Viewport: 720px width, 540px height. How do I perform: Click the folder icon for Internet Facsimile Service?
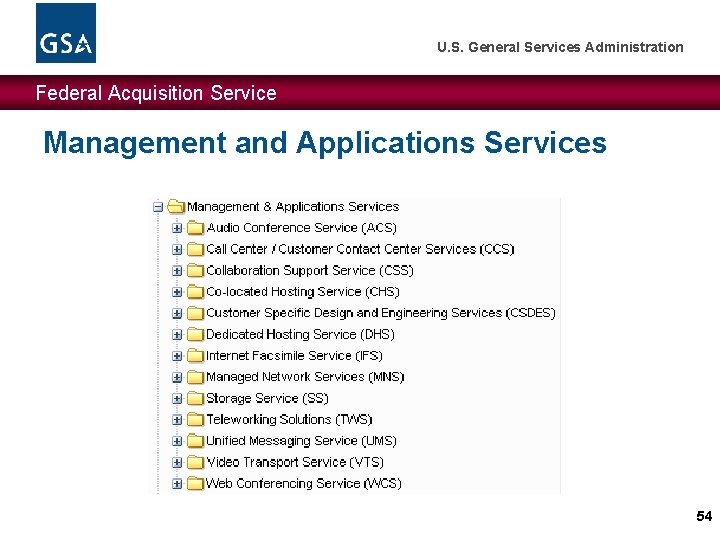(x=195, y=356)
